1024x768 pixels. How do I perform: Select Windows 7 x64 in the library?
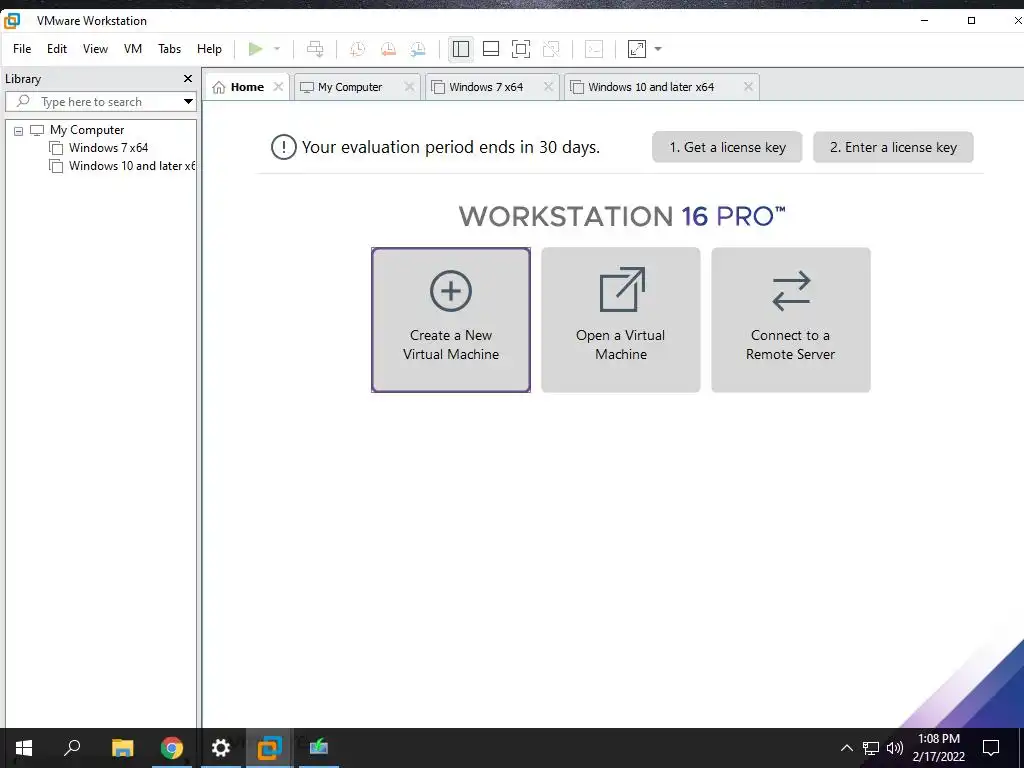point(108,148)
